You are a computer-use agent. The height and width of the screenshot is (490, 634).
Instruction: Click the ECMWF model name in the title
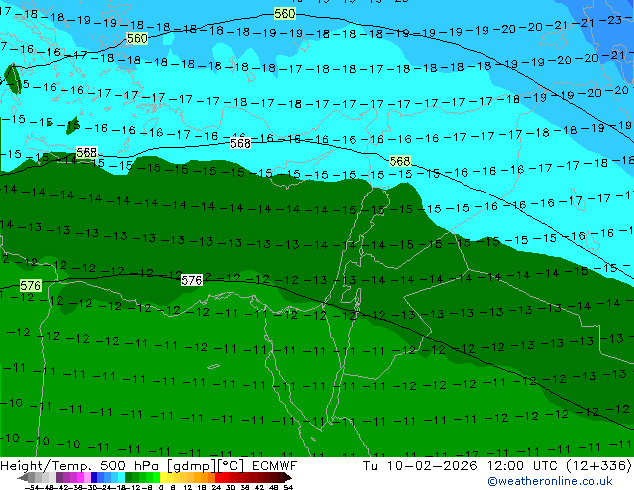[x=275, y=466]
